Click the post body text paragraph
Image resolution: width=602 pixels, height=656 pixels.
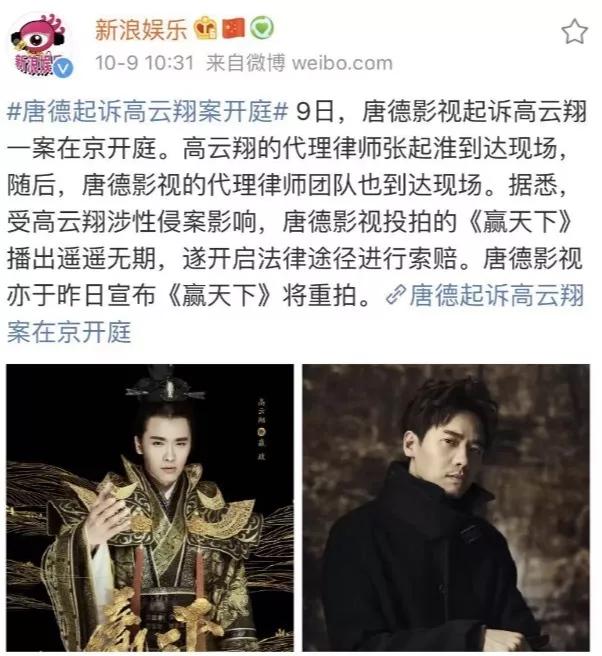click(296, 222)
